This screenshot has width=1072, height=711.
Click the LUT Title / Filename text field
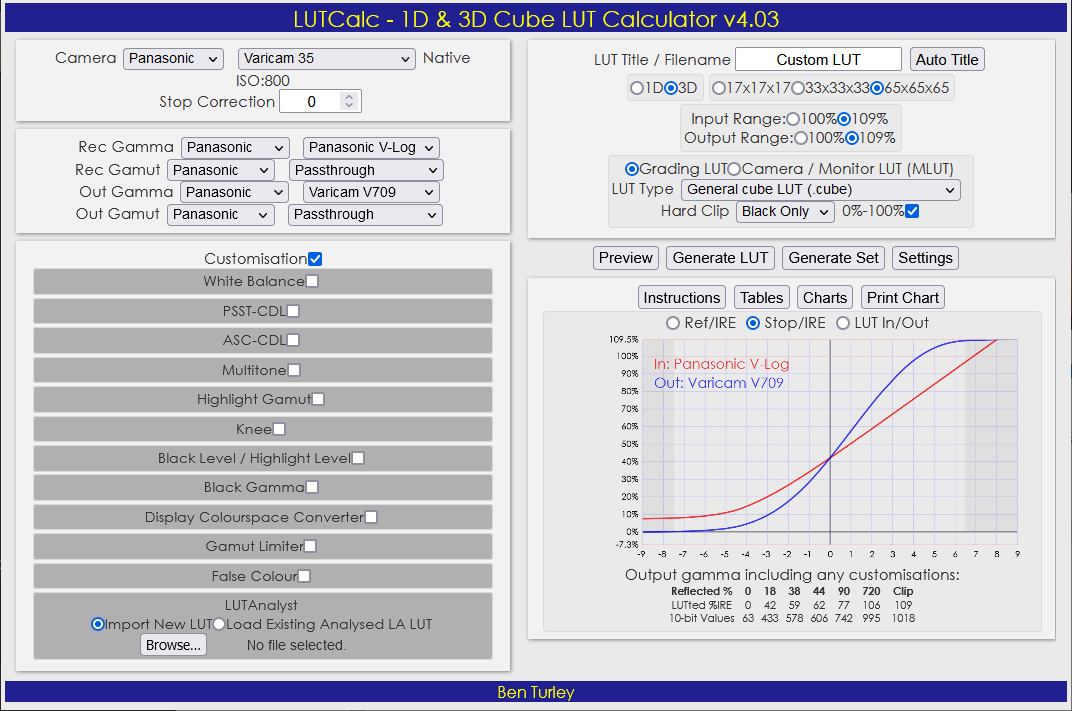(818, 59)
